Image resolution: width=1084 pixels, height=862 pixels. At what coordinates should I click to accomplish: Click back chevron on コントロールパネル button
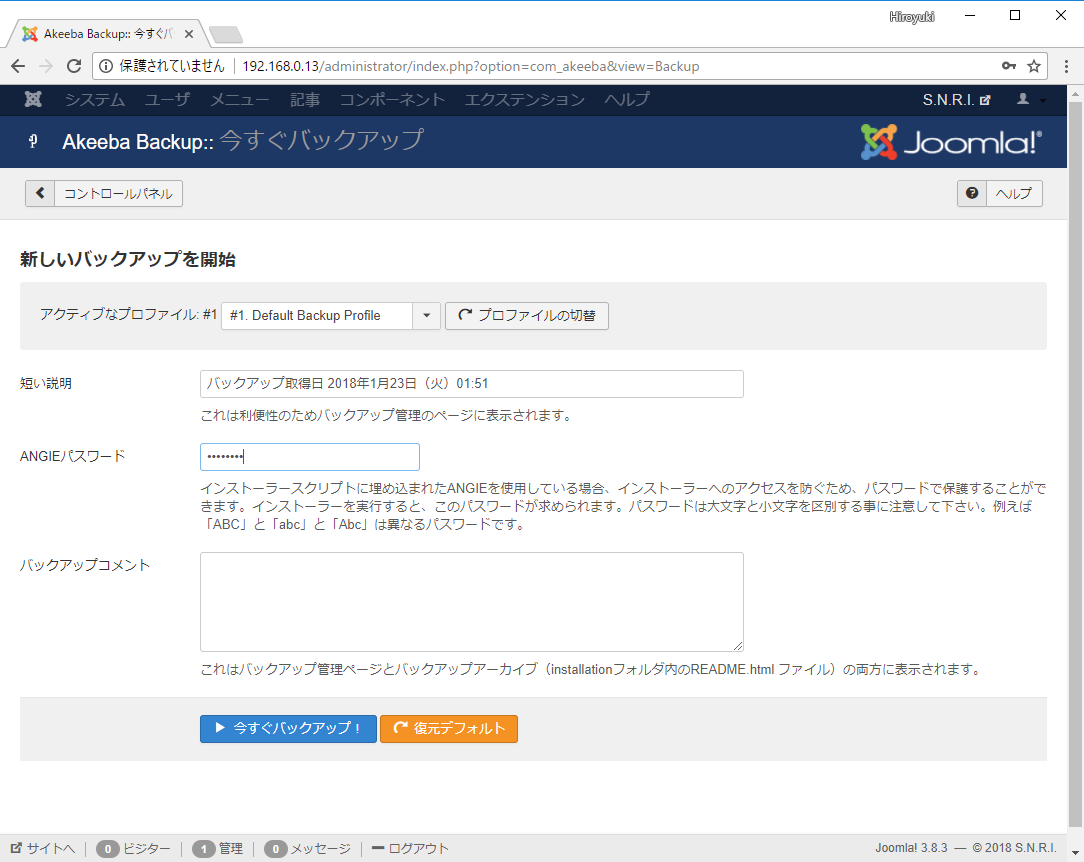pyautogui.click(x=40, y=194)
